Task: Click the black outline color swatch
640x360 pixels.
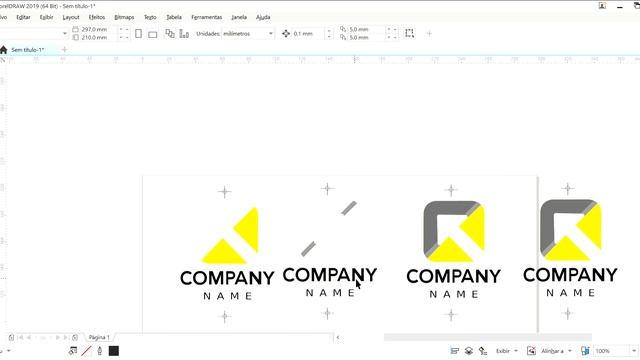Action: tap(114, 351)
